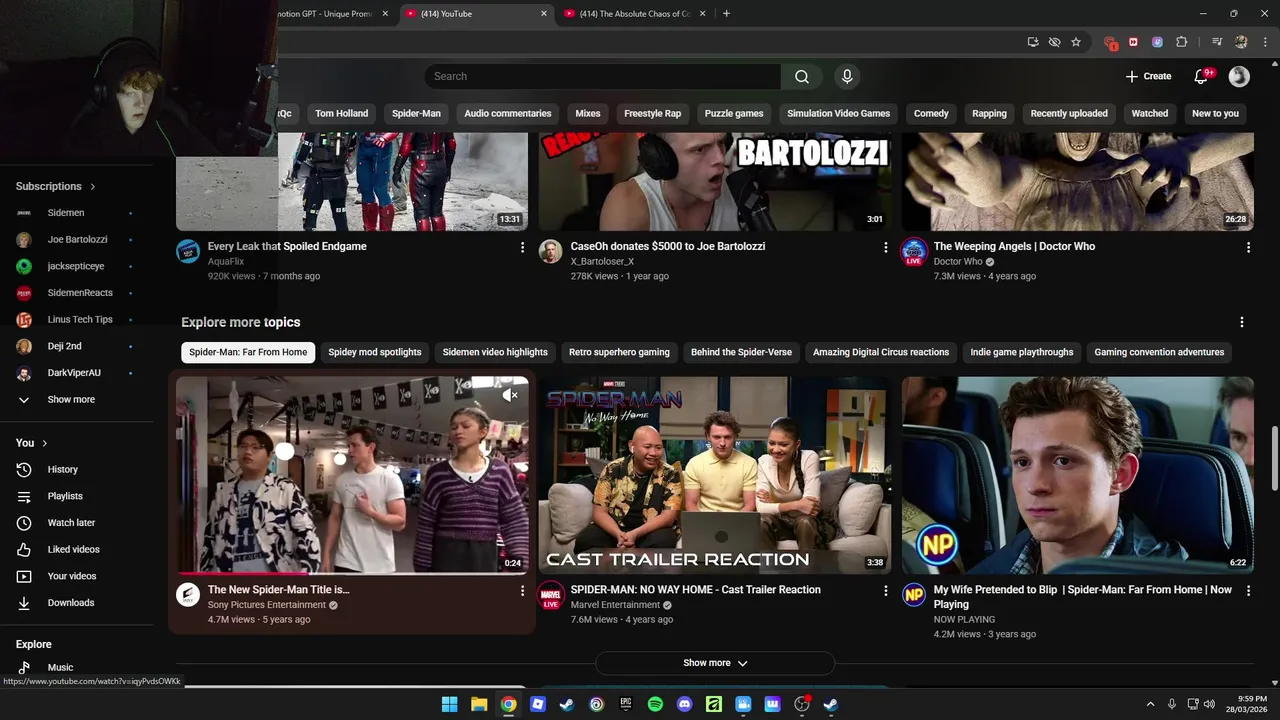Unmute the Spider-Man Title preview

[510, 396]
